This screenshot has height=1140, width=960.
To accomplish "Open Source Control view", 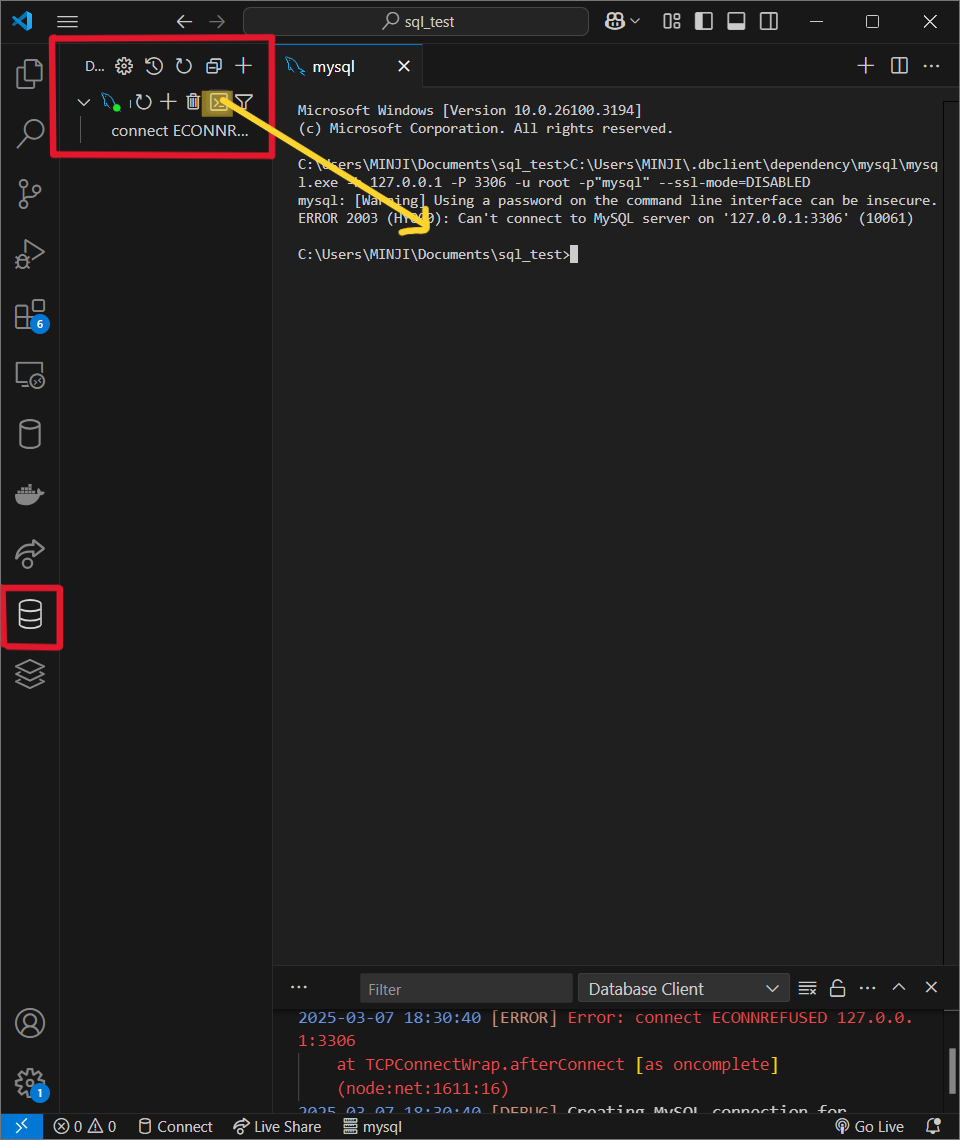I will point(29,194).
